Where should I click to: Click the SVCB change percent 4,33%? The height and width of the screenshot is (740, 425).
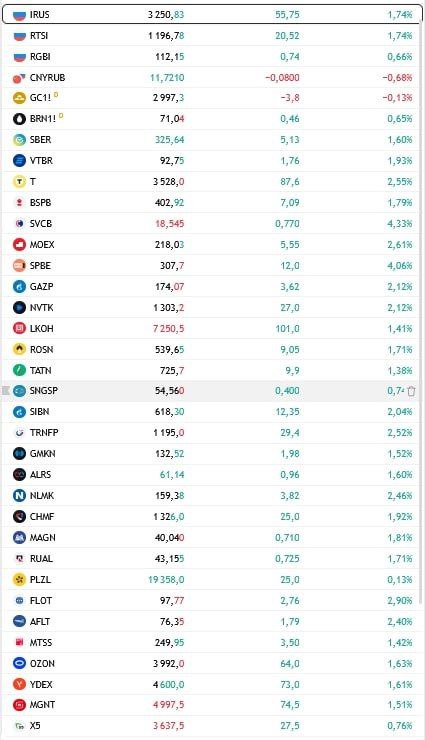coord(400,224)
